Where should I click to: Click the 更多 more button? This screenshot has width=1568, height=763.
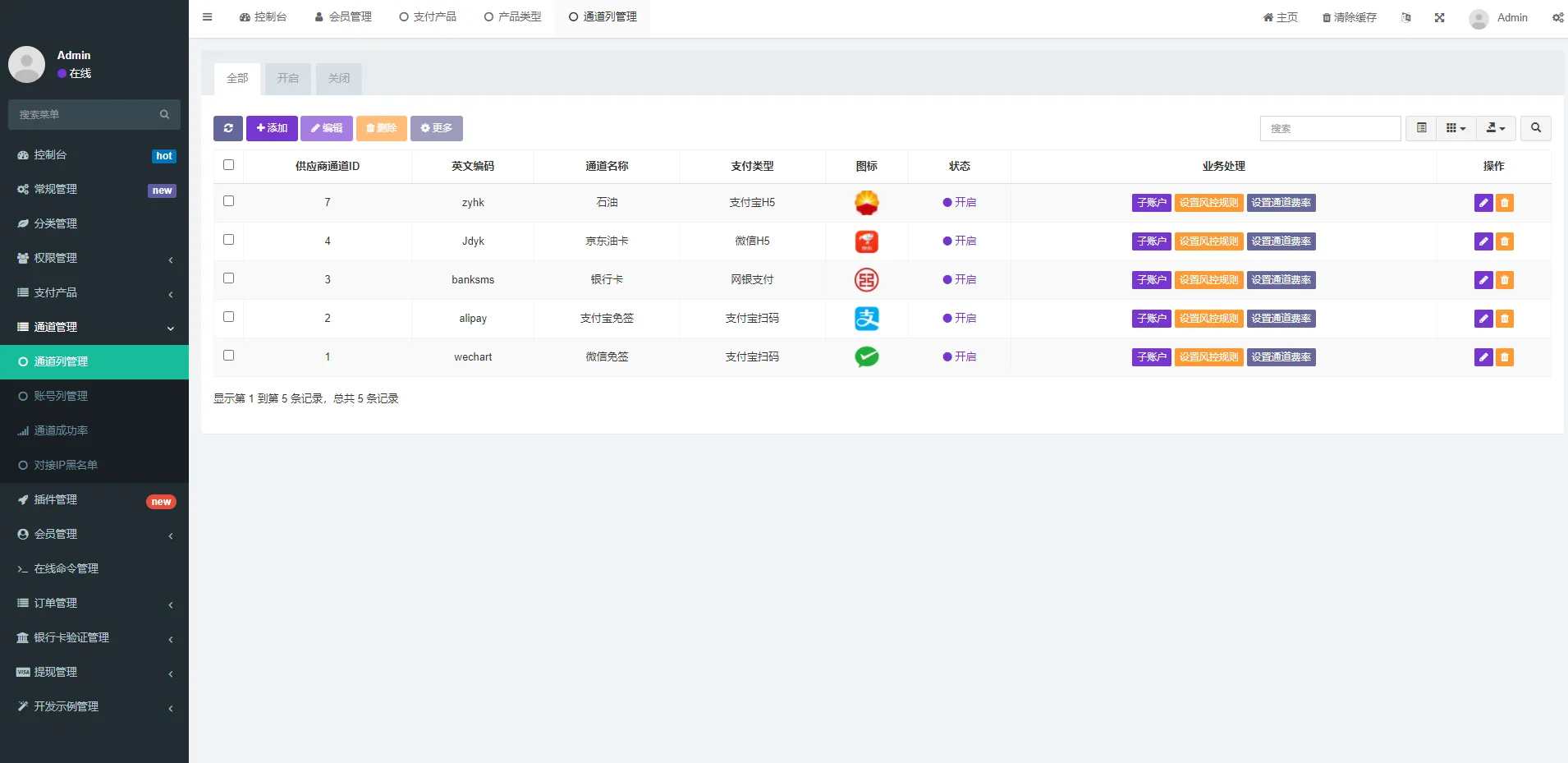[x=437, y=128]
